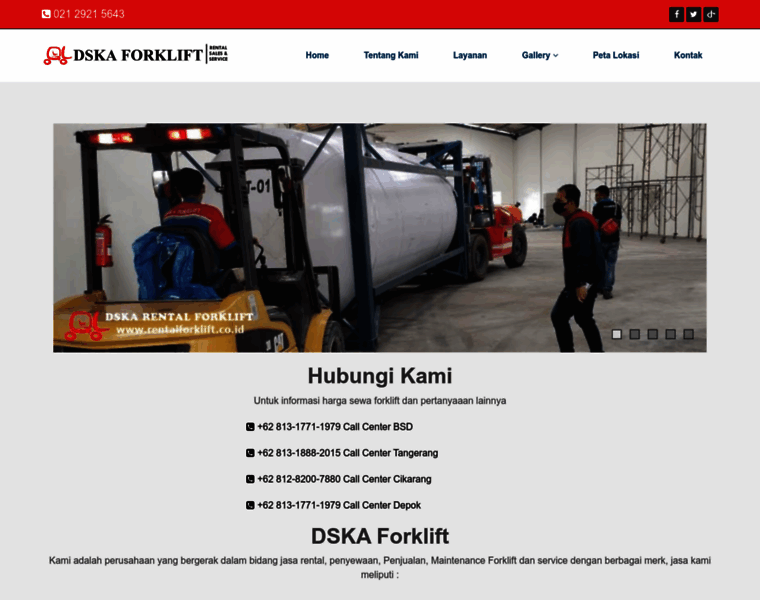This screenshot has height=600, width=760.
Task: Select the second slider dot
Action: 634,334
